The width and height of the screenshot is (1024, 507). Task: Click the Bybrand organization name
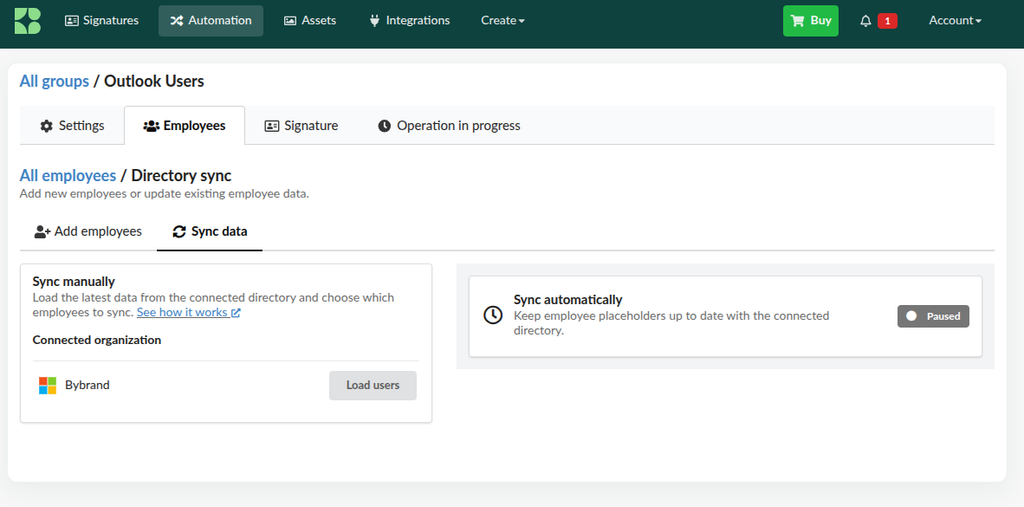pos(87,385)
